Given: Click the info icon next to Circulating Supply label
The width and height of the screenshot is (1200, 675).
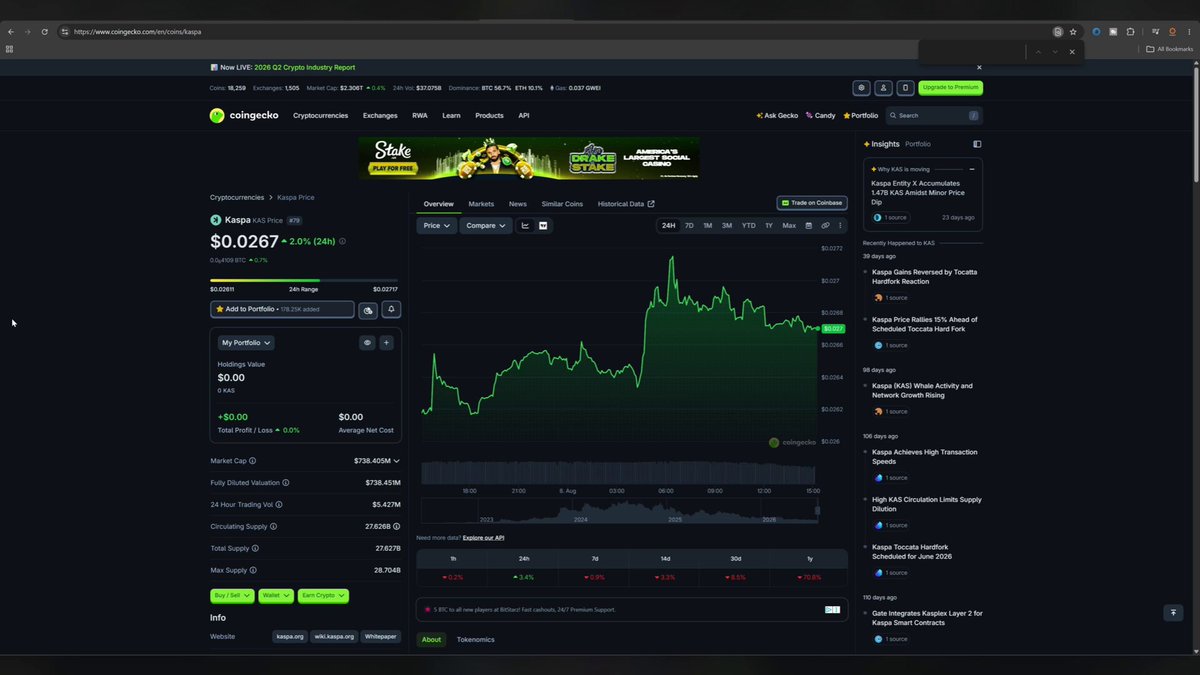Looking at the screenshot, I should 273,526.
